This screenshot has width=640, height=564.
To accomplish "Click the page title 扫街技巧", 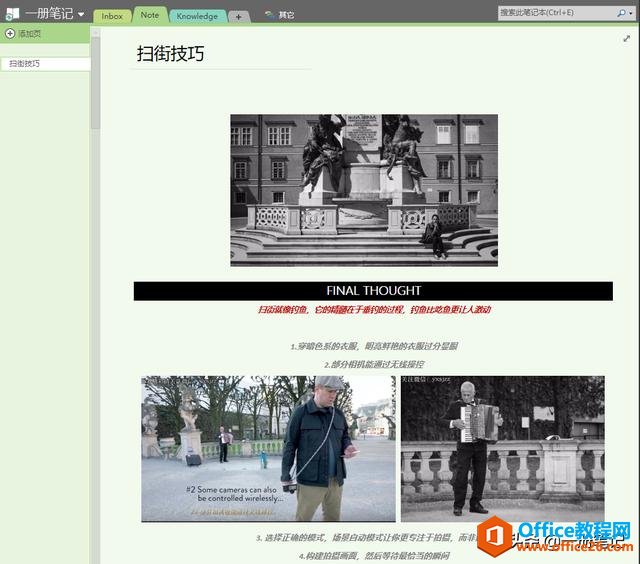I will tap(170, 54).
